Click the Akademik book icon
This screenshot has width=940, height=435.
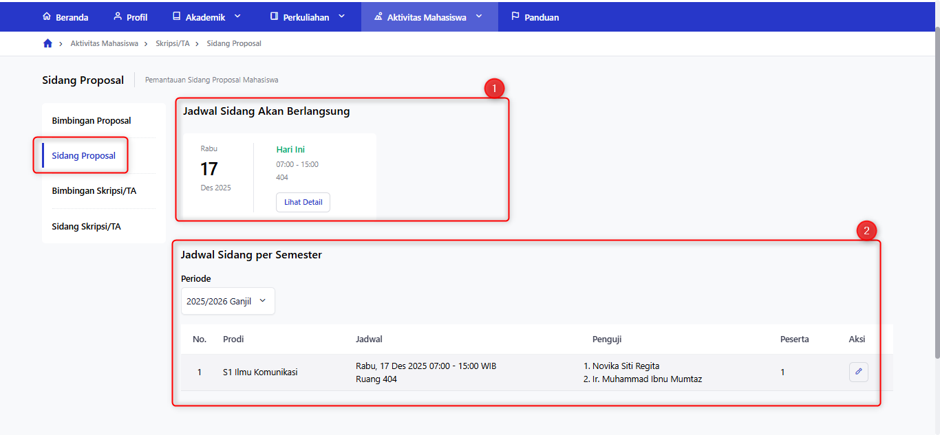[176, 17]
